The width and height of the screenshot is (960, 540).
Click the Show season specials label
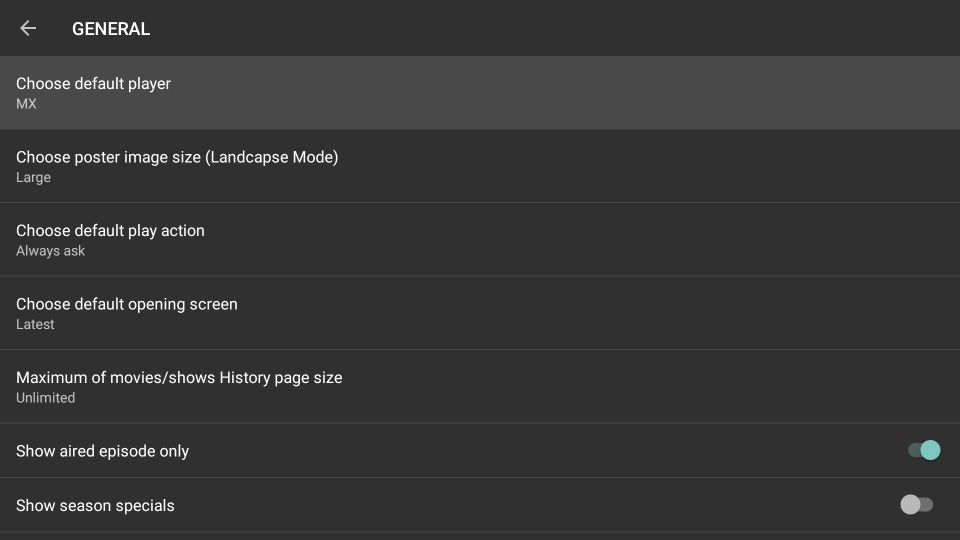[x=95, y=506]
